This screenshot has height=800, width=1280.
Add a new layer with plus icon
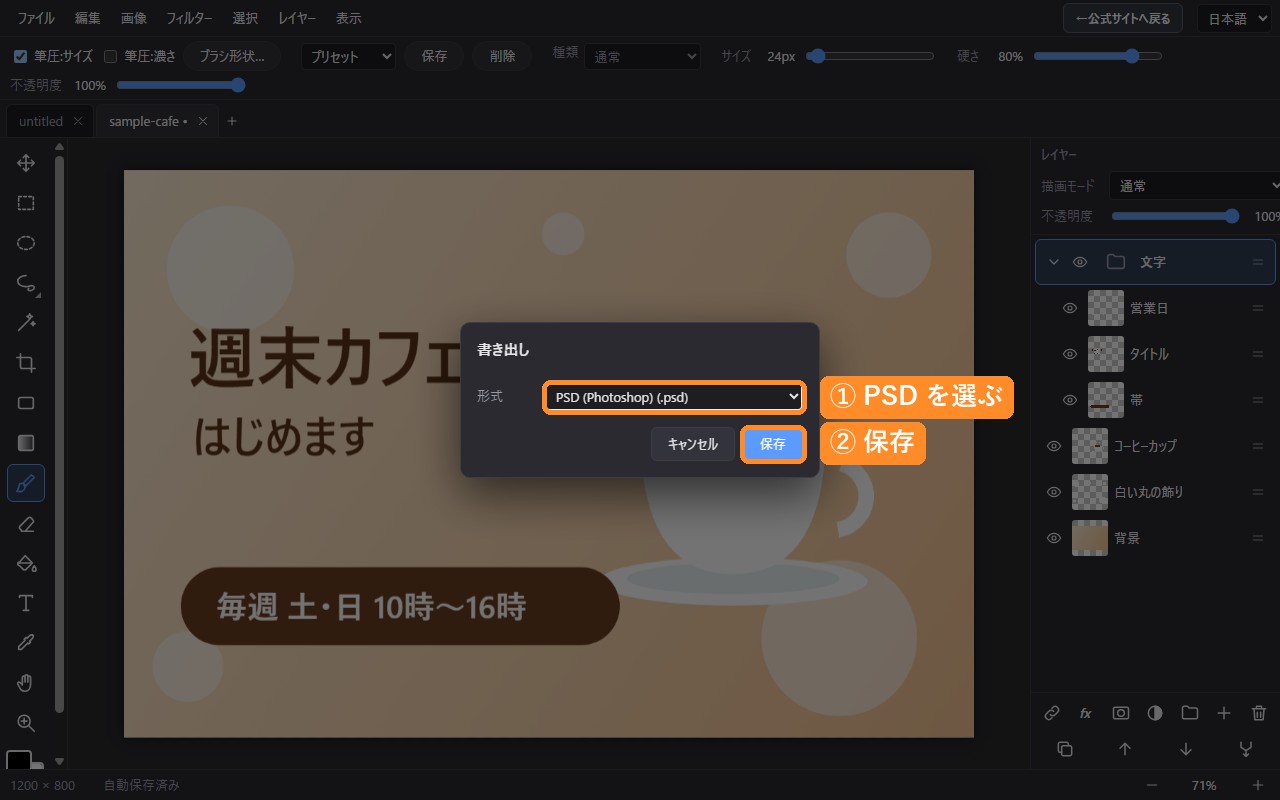tap(1224, 713)
